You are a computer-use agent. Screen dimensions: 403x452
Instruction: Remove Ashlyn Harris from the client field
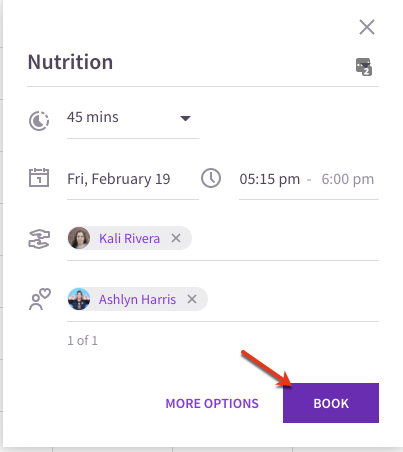192,299
